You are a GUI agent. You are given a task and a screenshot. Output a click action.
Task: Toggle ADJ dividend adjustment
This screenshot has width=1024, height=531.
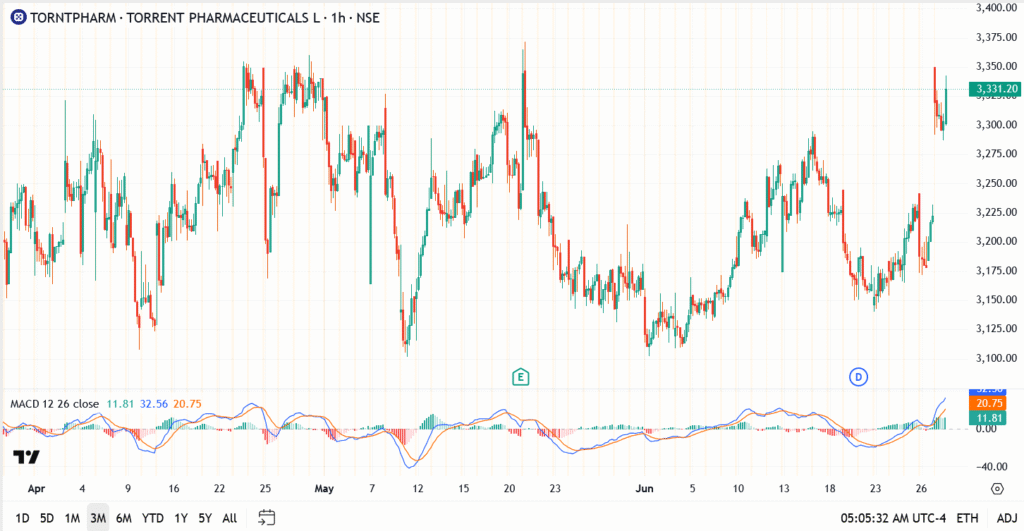[1003, 518]
